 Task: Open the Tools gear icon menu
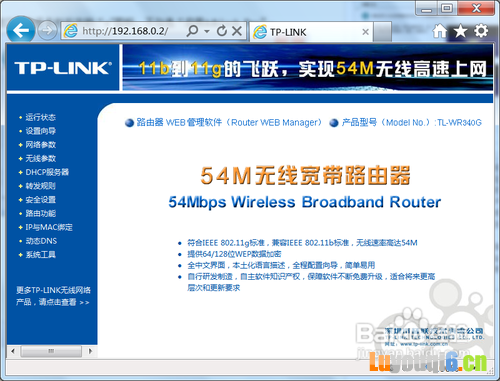pos(481,31)
